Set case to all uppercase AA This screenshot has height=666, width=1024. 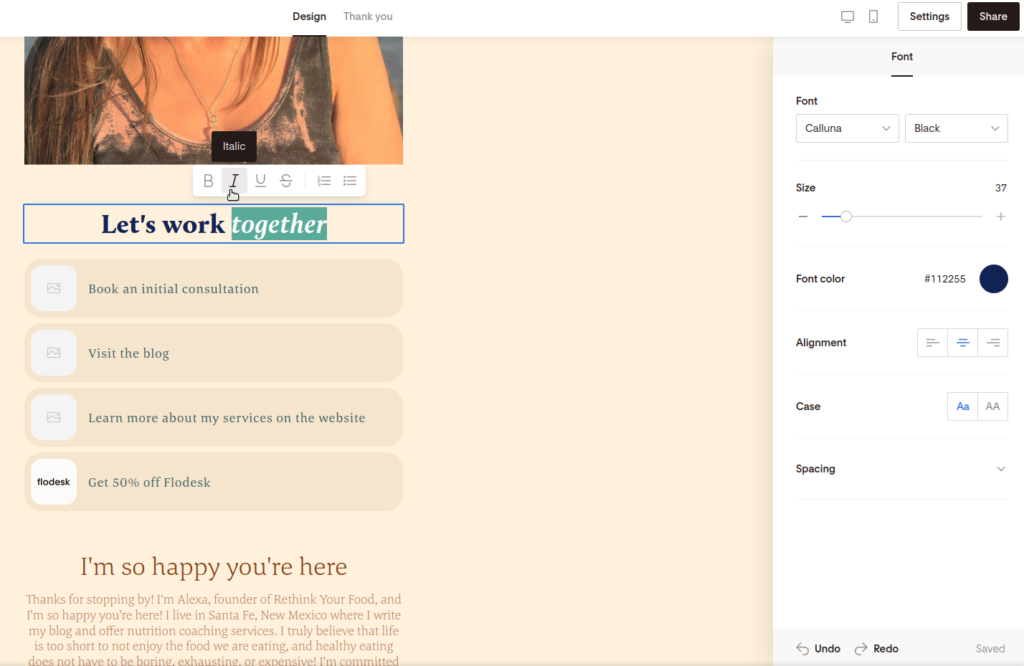993,406
